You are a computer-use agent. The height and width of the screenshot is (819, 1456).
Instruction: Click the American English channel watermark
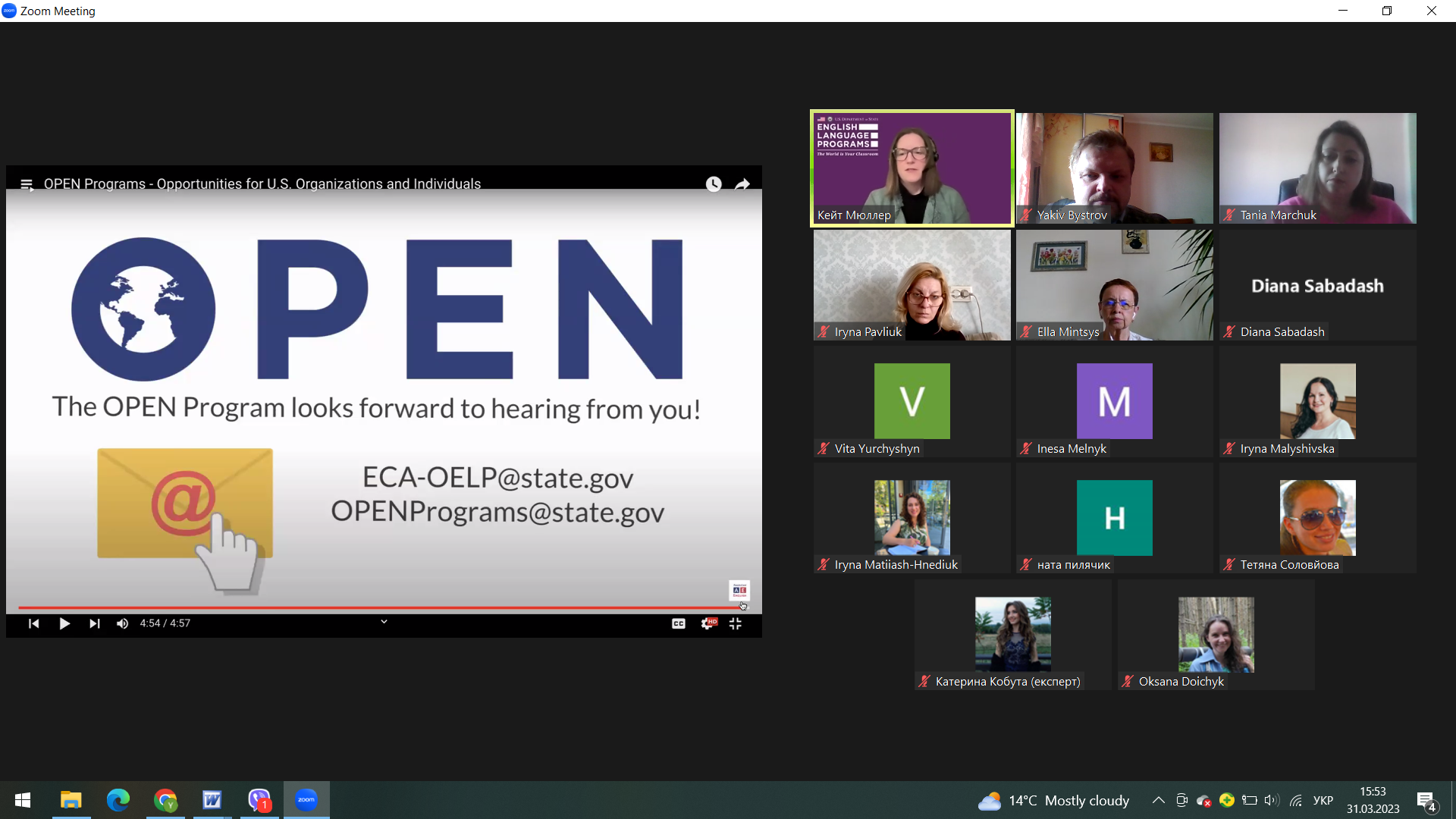[739, 590]
